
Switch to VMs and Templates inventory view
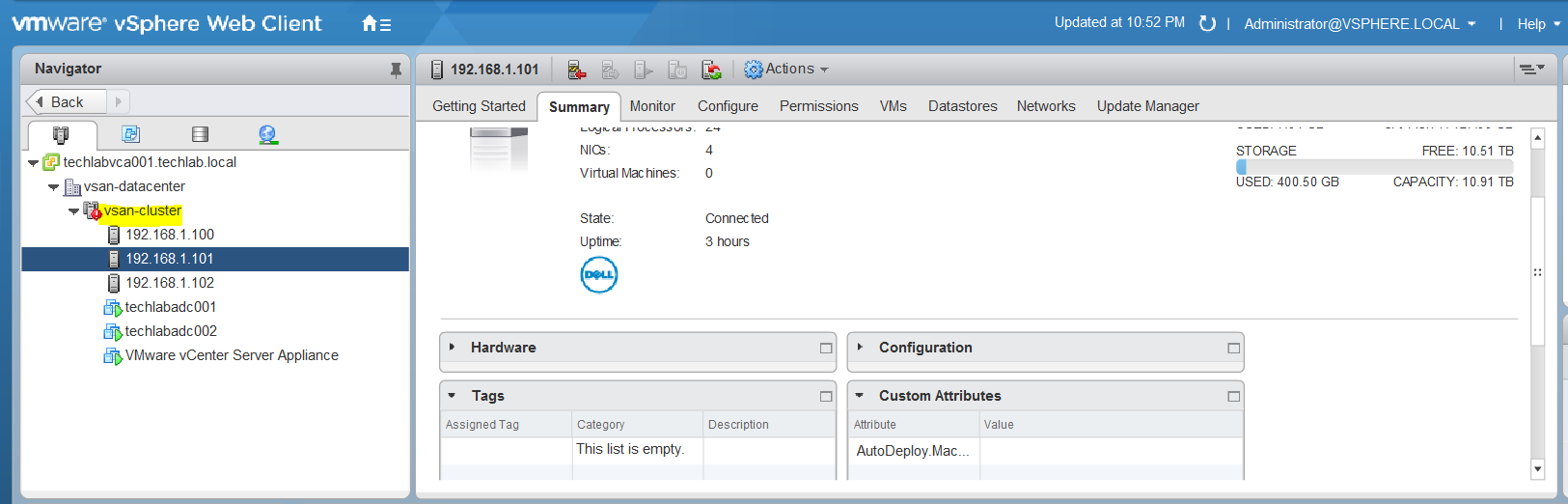131,134
